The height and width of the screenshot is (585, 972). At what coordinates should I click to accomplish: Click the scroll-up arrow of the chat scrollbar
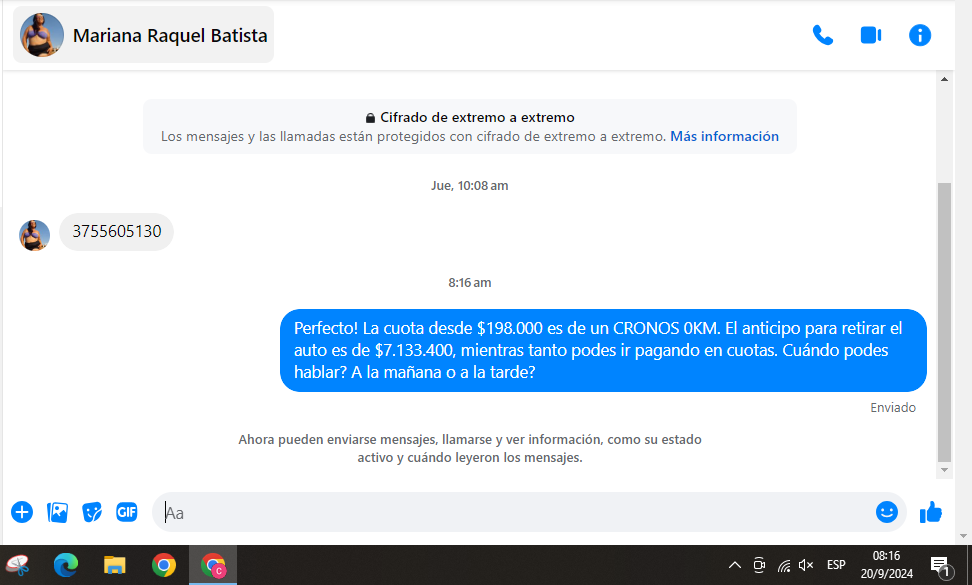coord(943,79)
